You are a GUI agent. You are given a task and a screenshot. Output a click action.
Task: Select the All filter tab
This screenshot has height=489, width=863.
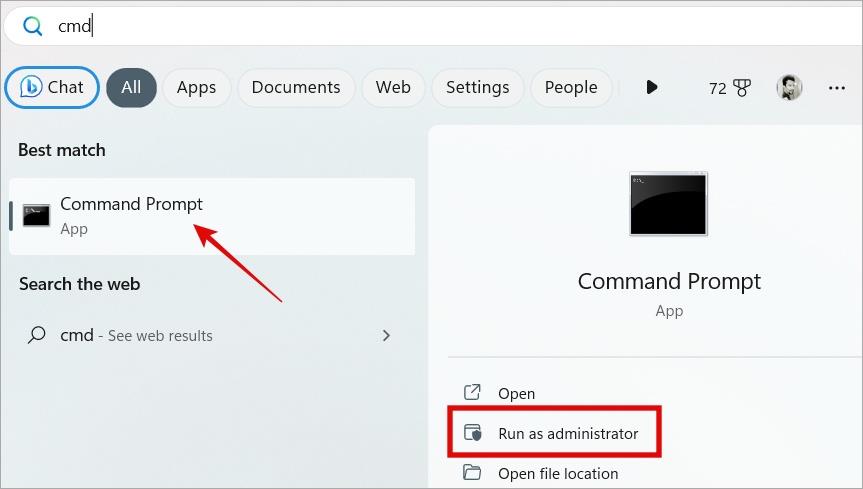point(131,87)
